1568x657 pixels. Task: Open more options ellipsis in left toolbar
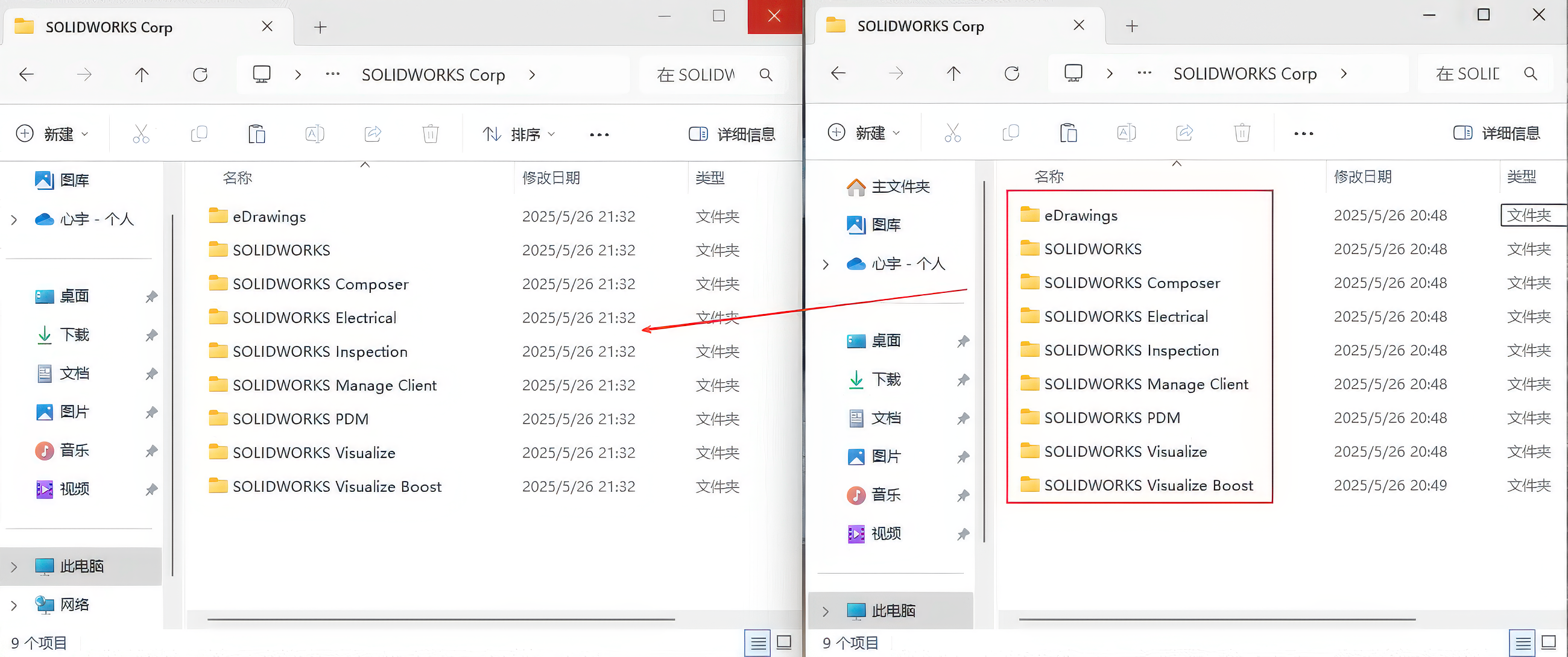click(x=599, y=134)
